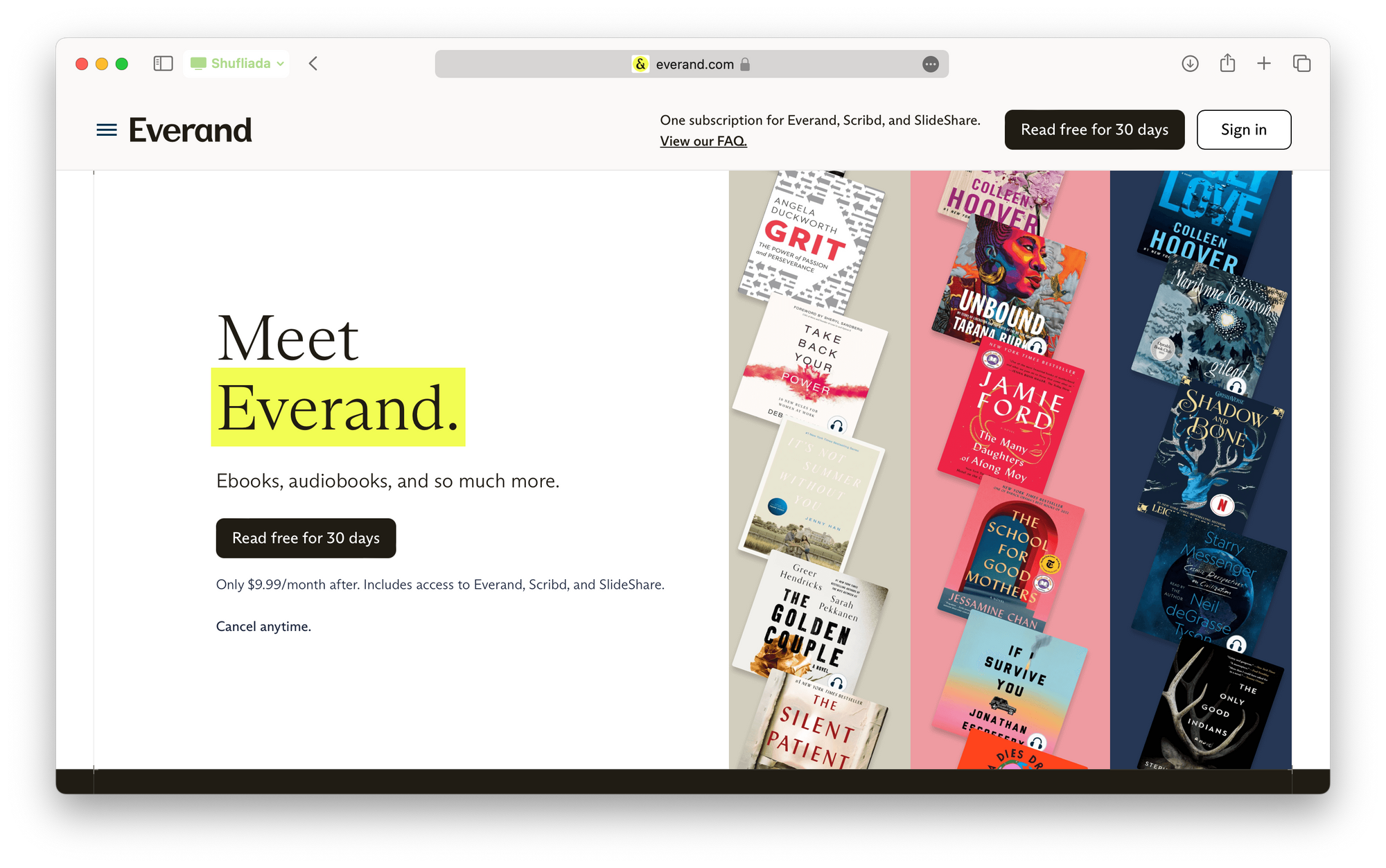The image size is (1386, 868).
Task: Close the Safari window with red button
Action: point(82,64)
